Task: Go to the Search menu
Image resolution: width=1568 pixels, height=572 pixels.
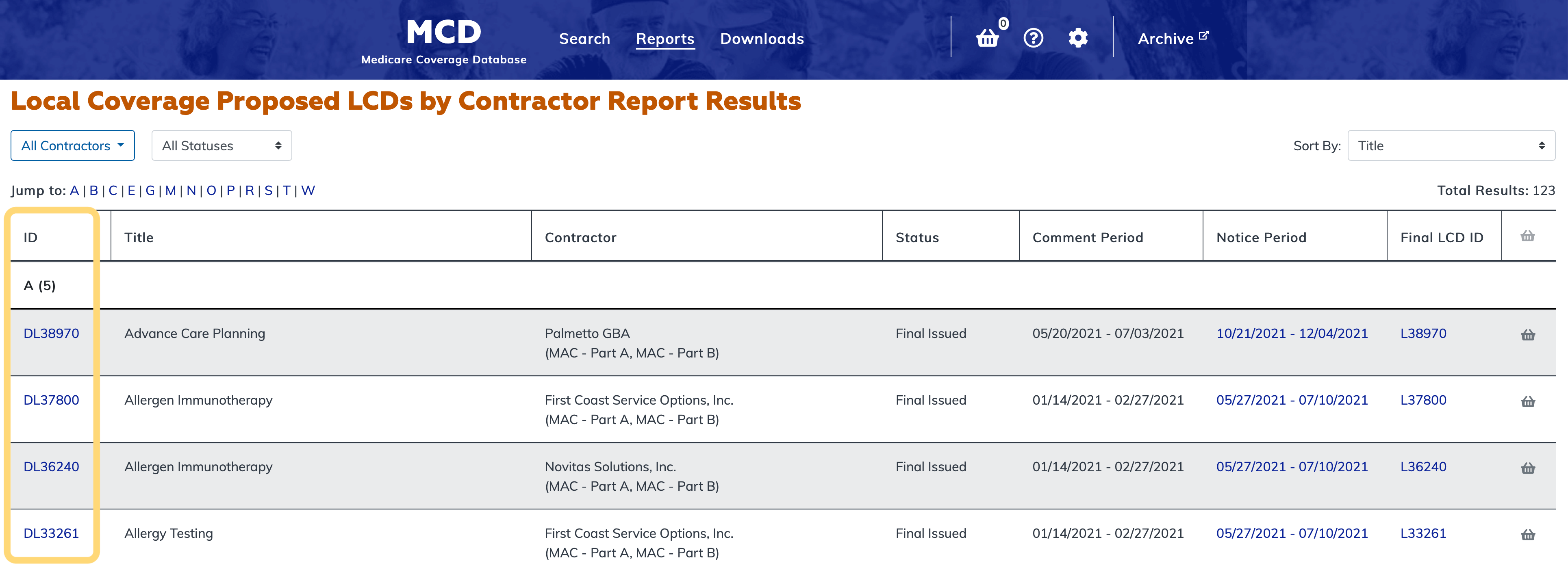Action: point(584,39)
